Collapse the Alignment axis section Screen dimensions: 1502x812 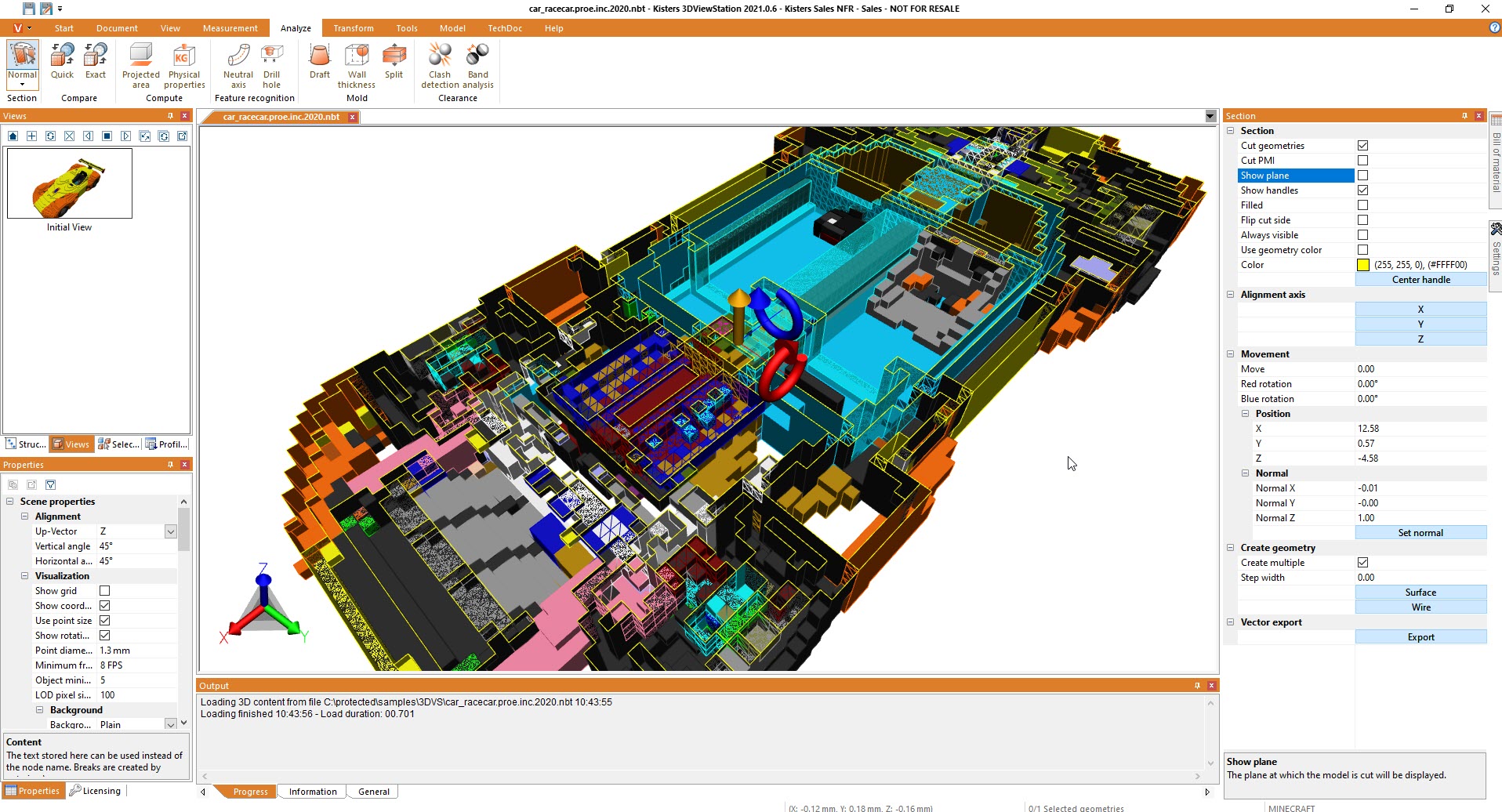click(1230, 295)
